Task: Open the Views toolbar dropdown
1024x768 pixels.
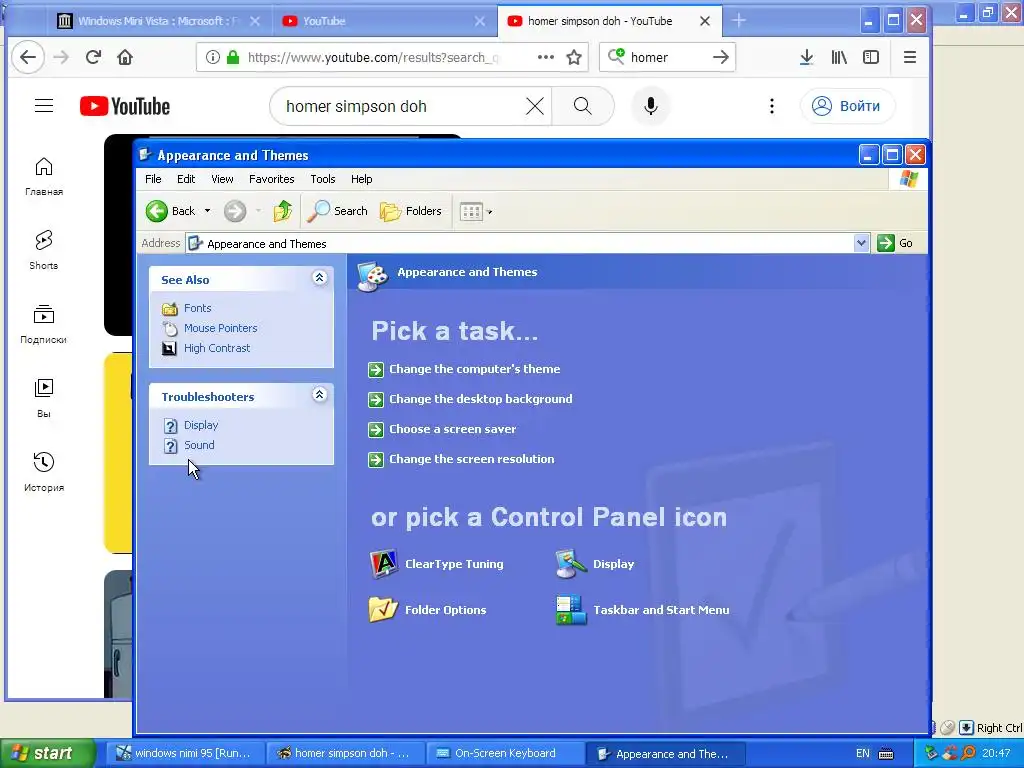Action: pyautogui.click(x=476, y=212)
